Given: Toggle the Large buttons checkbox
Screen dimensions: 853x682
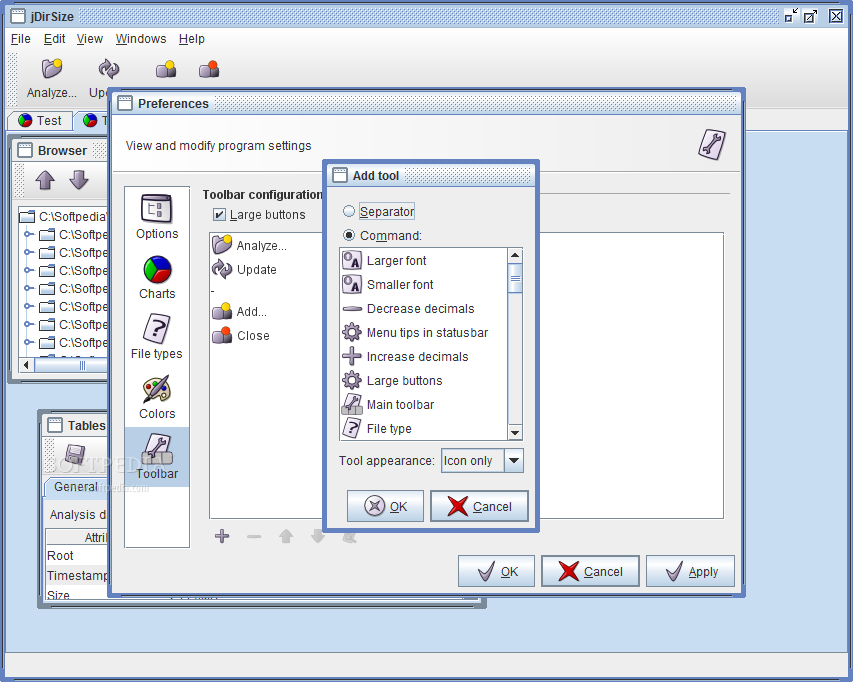Looking at the screenshot, I should (x=219, y=215).
